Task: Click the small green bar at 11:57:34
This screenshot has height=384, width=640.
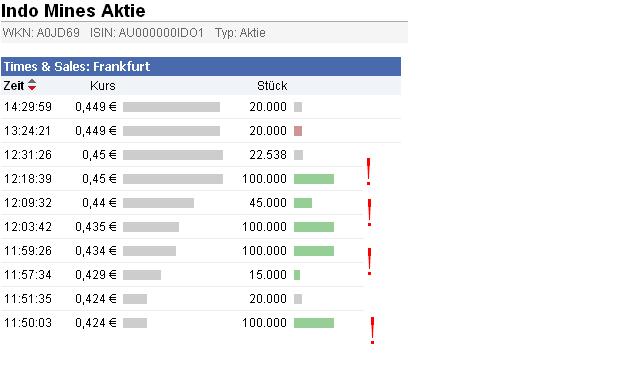Action: point(297,275)
